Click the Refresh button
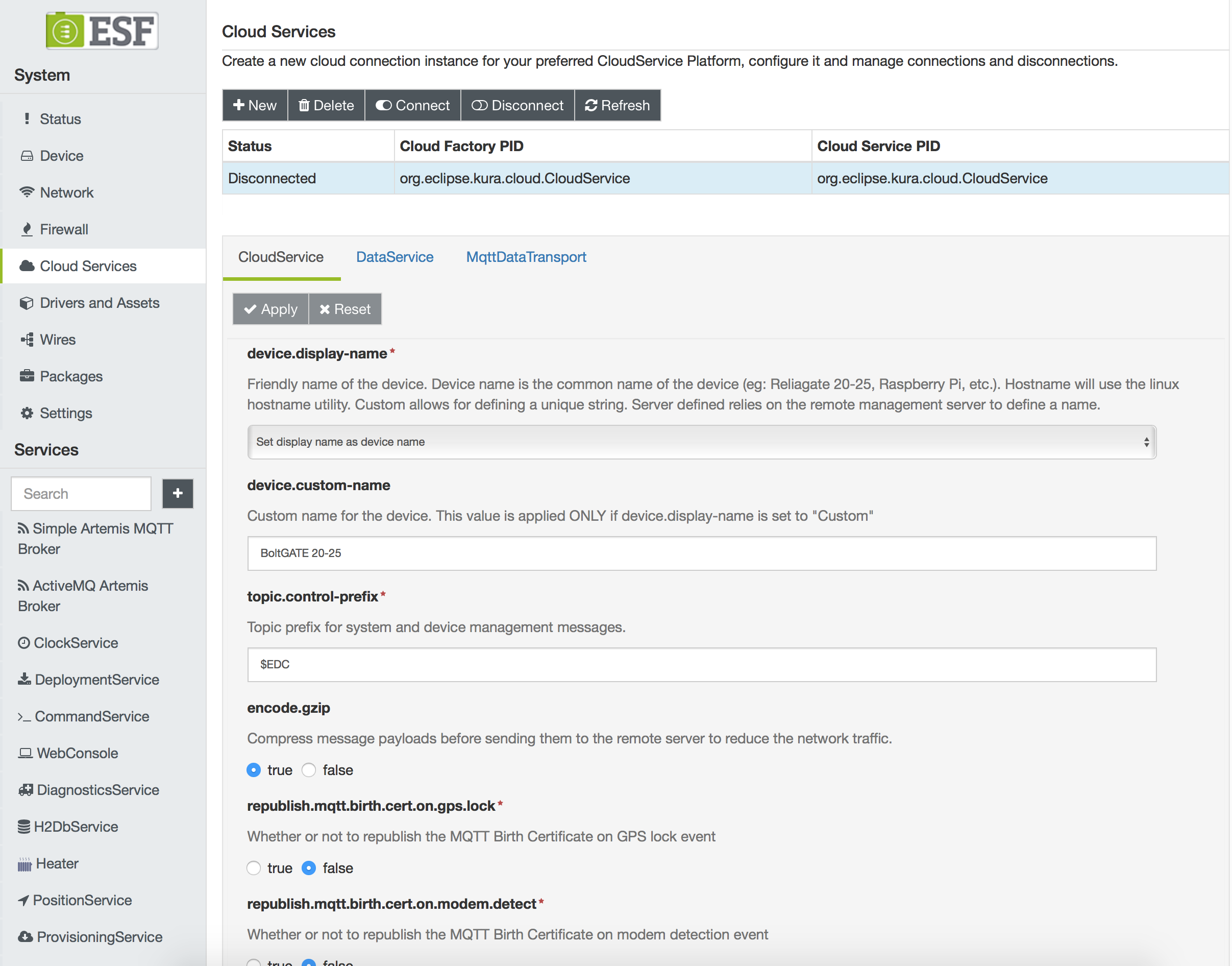1232x966 pixels. pyautogui.click(x=616, y=105)
